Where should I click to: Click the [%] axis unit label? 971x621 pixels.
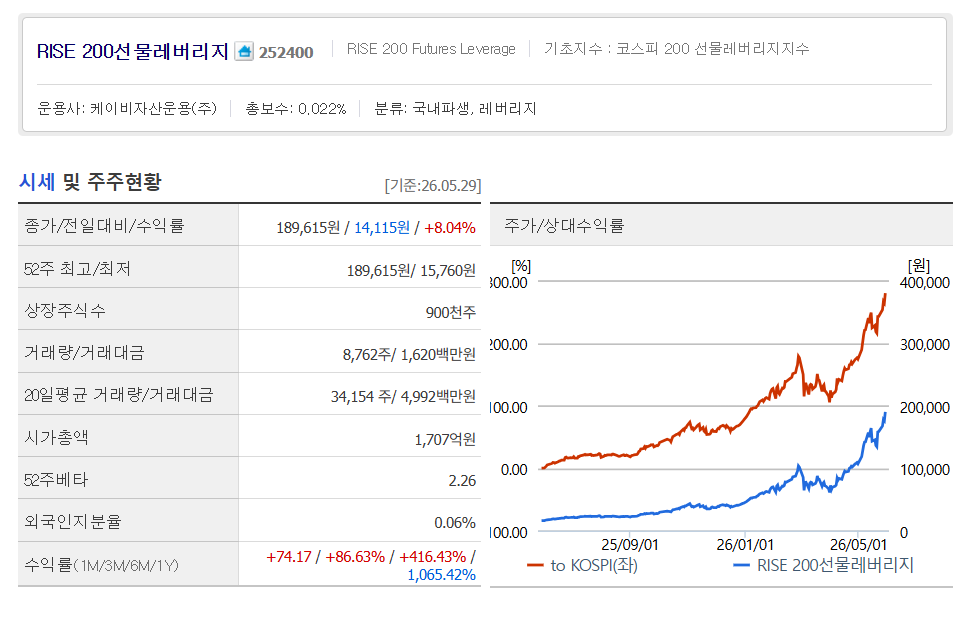pos(521,266)
